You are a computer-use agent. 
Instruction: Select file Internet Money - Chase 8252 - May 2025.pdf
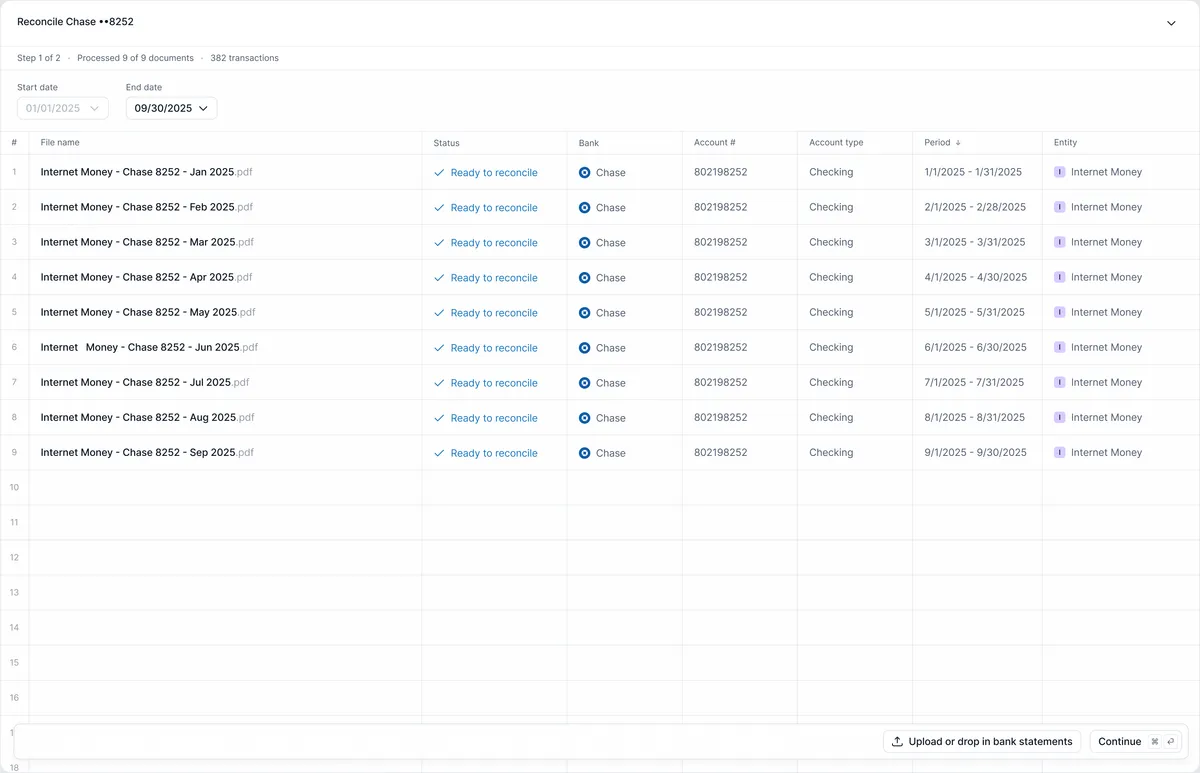coord(148,312)
